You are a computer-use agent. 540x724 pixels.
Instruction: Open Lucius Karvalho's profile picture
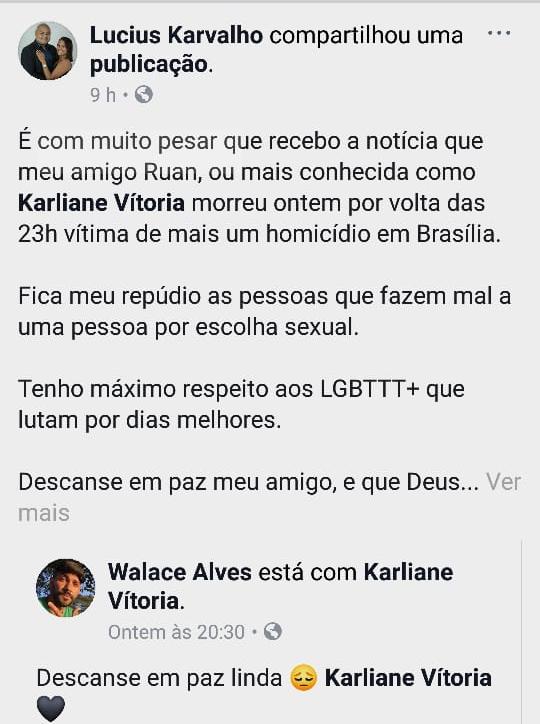coord(48,51)
